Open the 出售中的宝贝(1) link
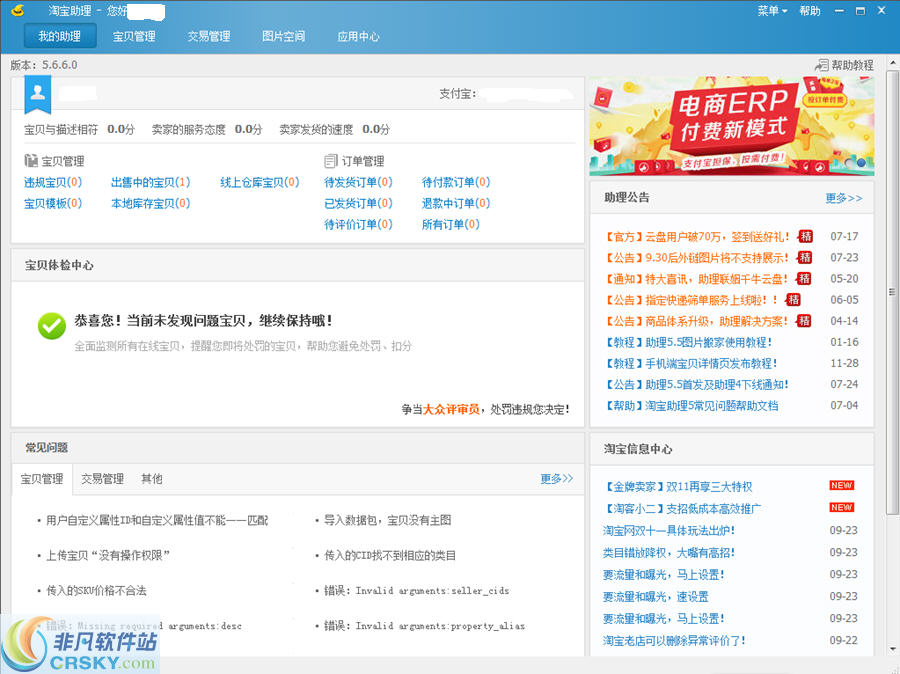 pyautogui.click(x=150, y=183)
